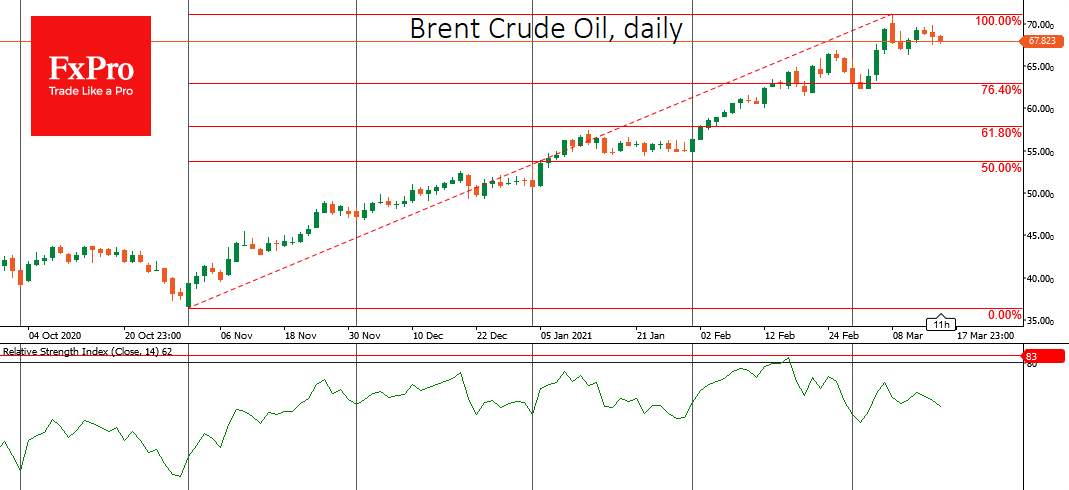Screen dimensions: 1069x490
Task: Choose the 50.00% Fibonacci retracement label
Action: pyautogui.click(x=1000, y=168)
